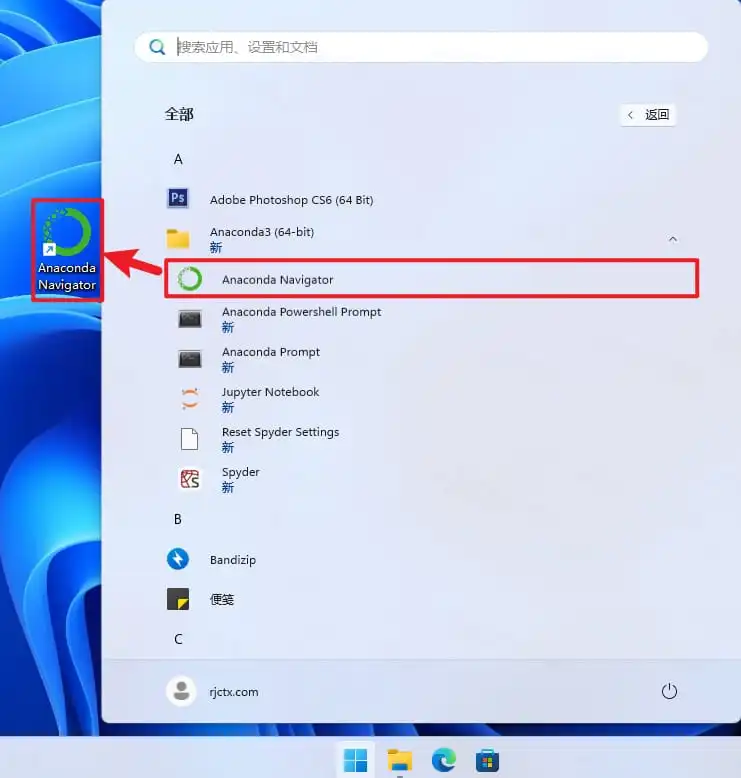Screen dimensions: 741x778
Task: Click the Anaconda3 (64-bit) folder label
Action: click(x=262, y=232)
